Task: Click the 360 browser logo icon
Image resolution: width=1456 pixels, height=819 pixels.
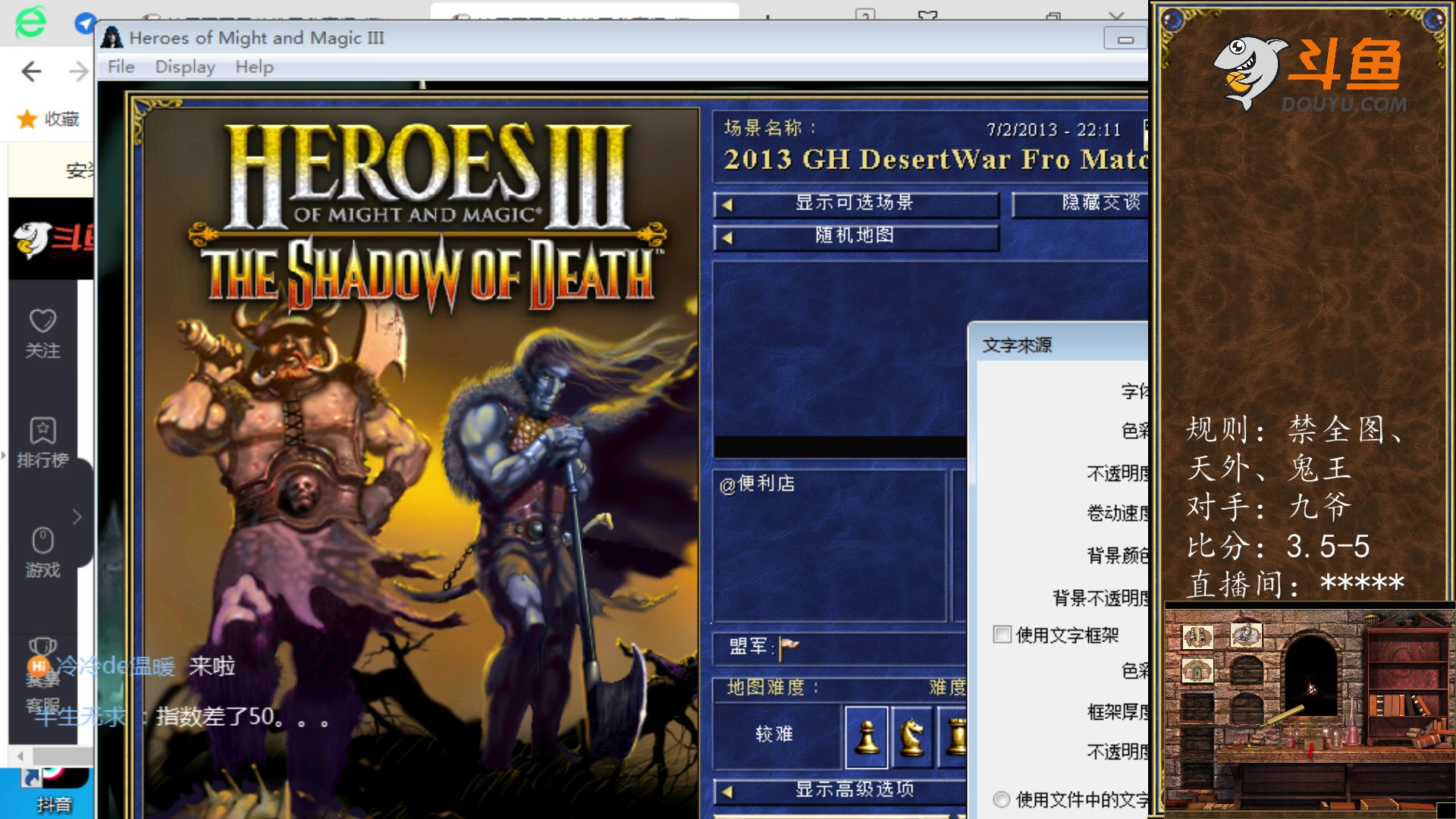Action: pos(30,21)
